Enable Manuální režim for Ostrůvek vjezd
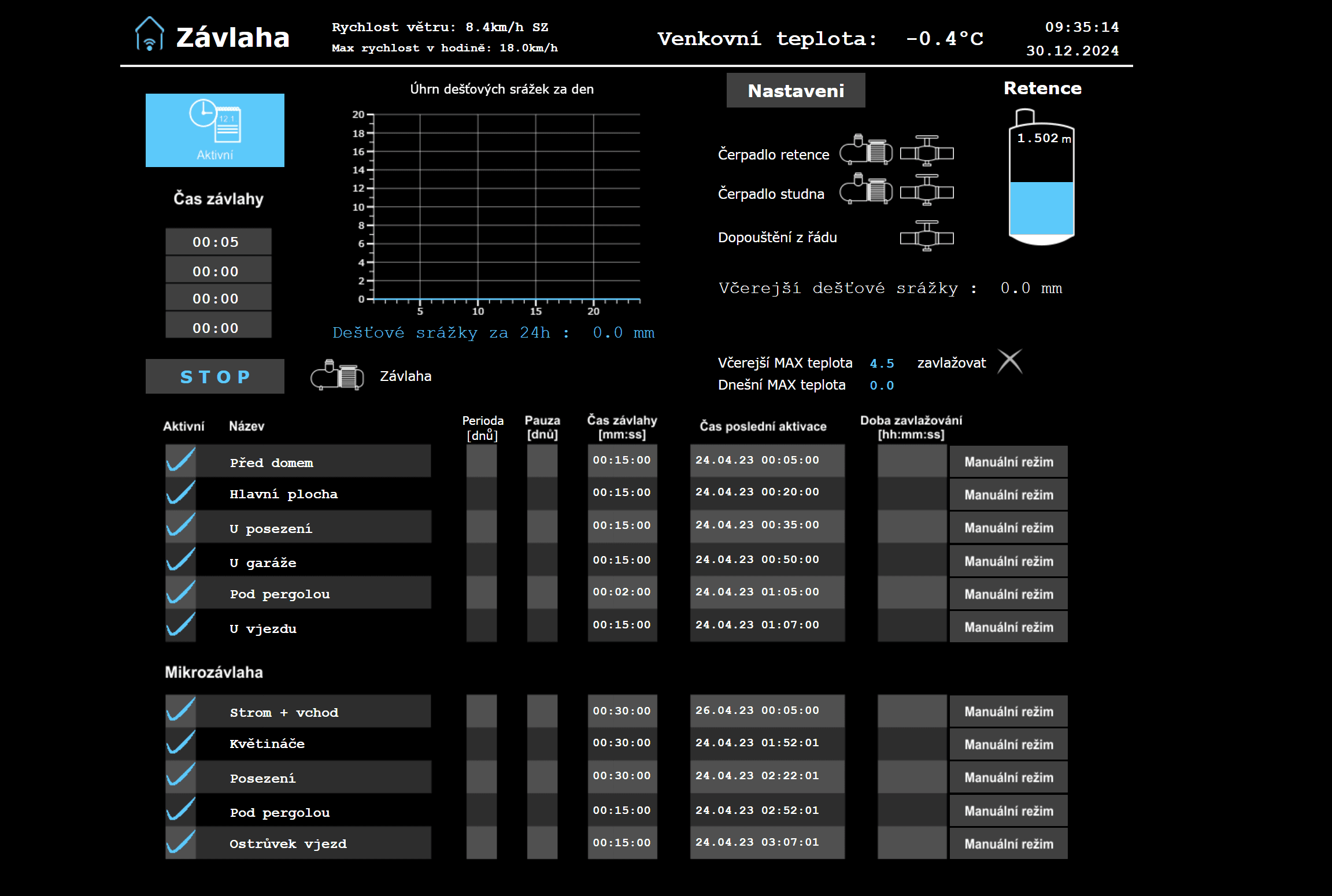Viewport: 1332px width, 896px height. 1009,843
